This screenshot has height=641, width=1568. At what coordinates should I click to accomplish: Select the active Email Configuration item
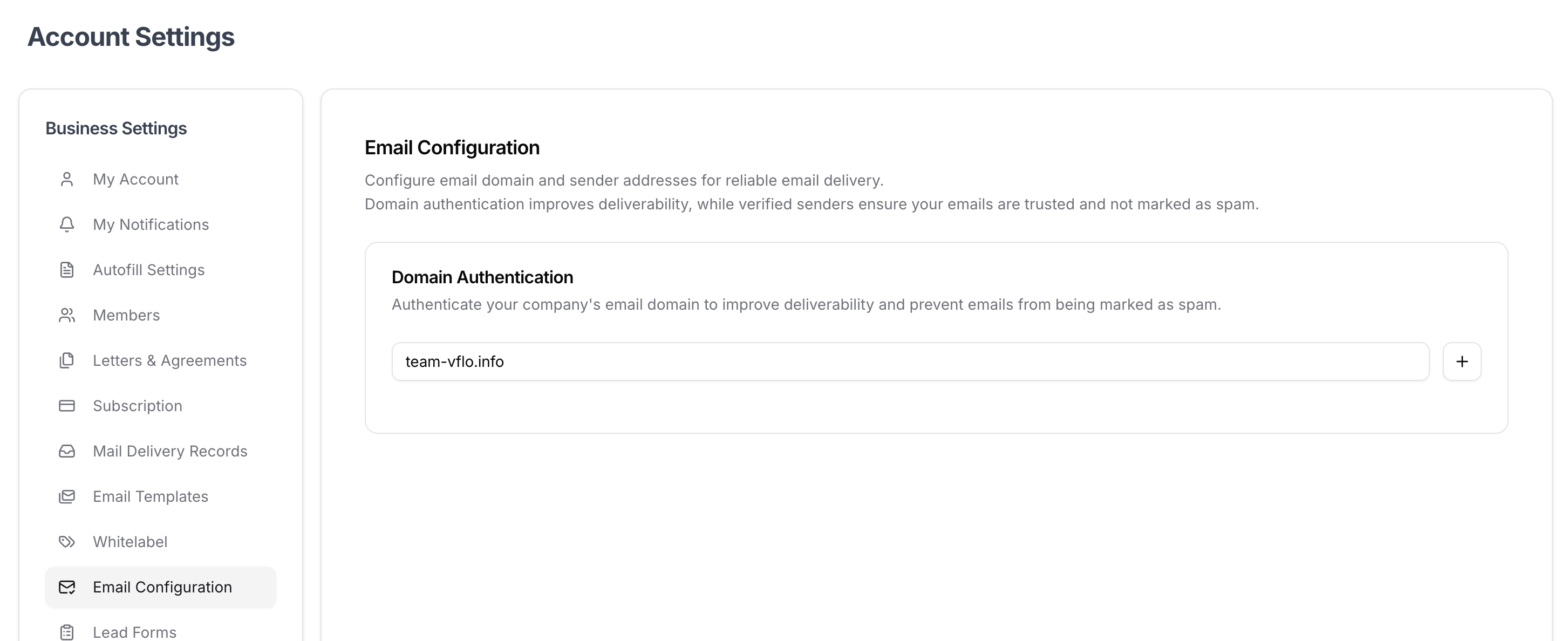pyautogui.click(x=162, y=588)
